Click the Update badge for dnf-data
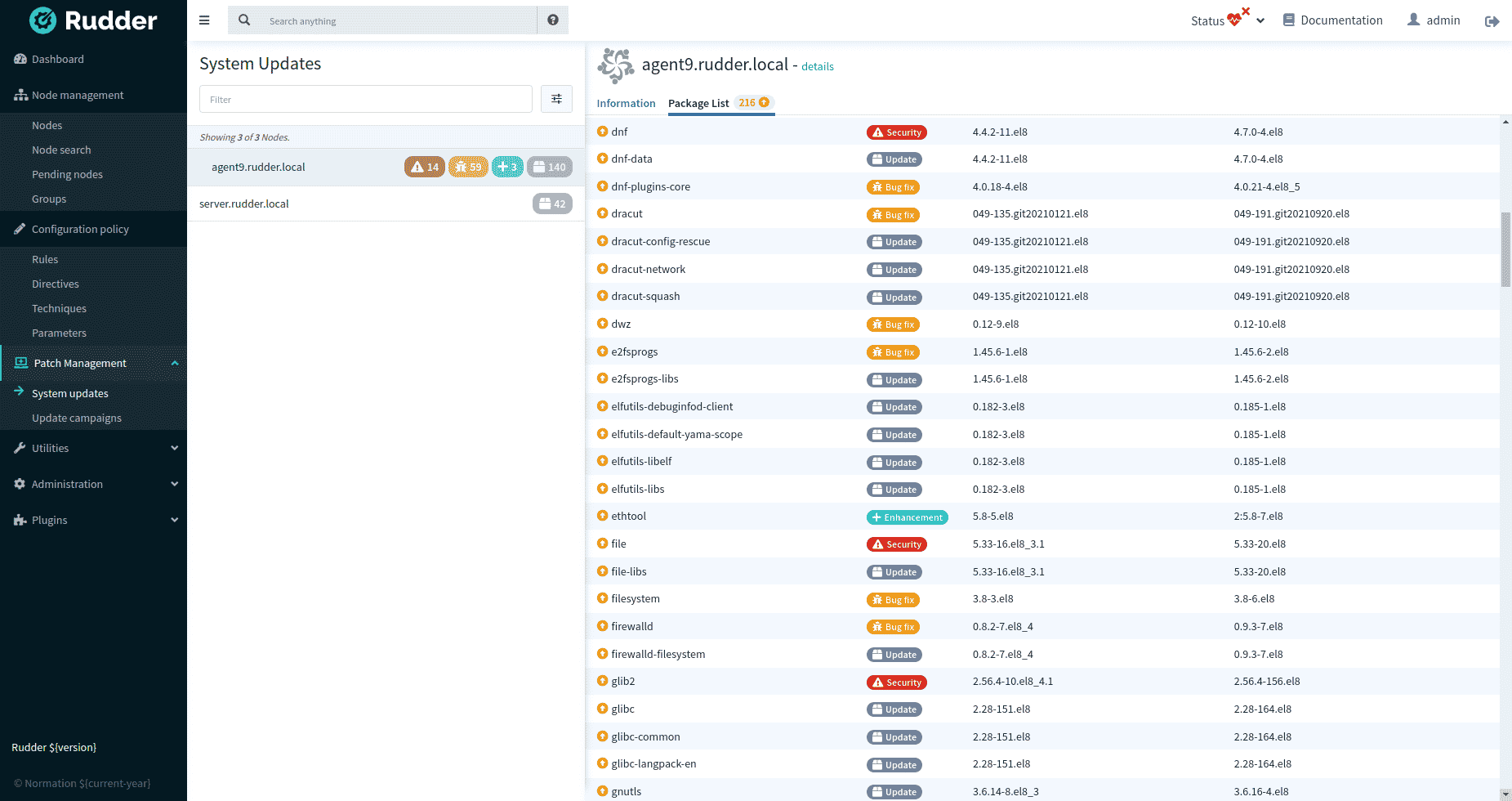Screen dimensions: 1512x801 click(x=894, y=159)
